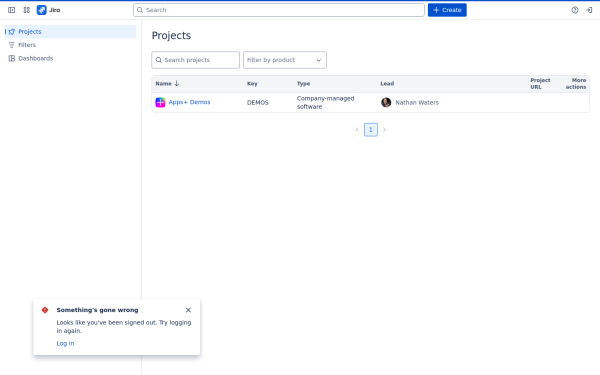Go to the next page chevron
600x375 pixels.
(x=385, y=130)
